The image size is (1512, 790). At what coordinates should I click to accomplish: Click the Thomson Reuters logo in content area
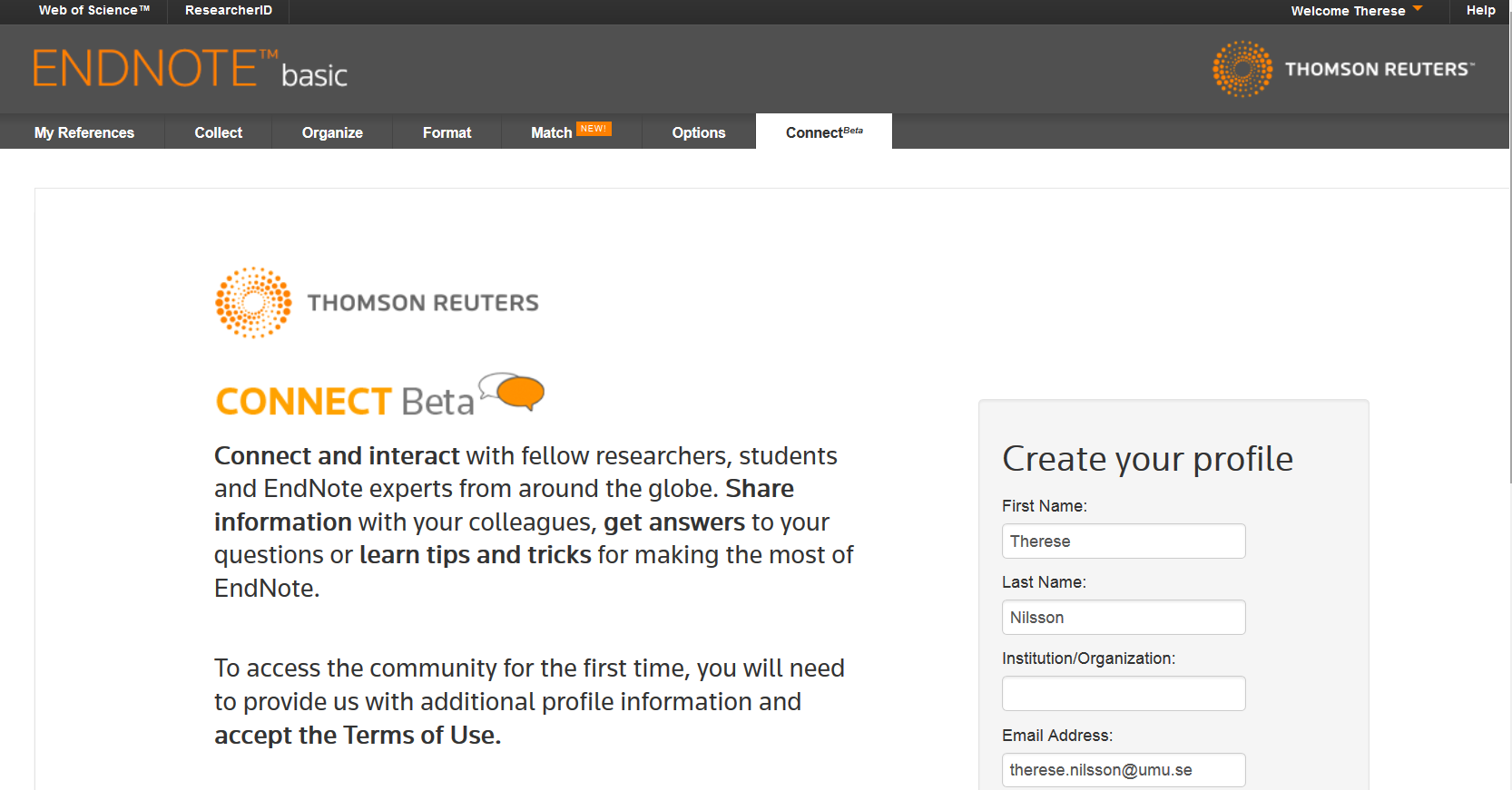(377, 303)
